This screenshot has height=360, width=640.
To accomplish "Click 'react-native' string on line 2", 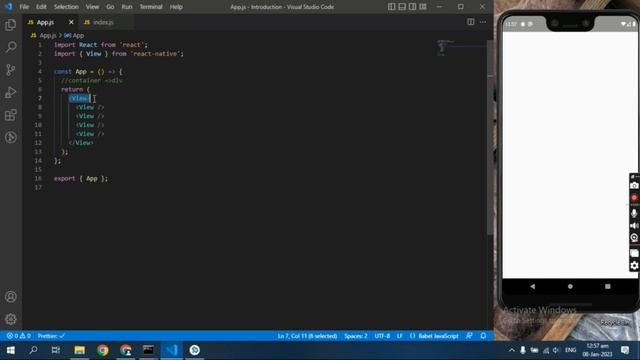I will tap(155, 53).
